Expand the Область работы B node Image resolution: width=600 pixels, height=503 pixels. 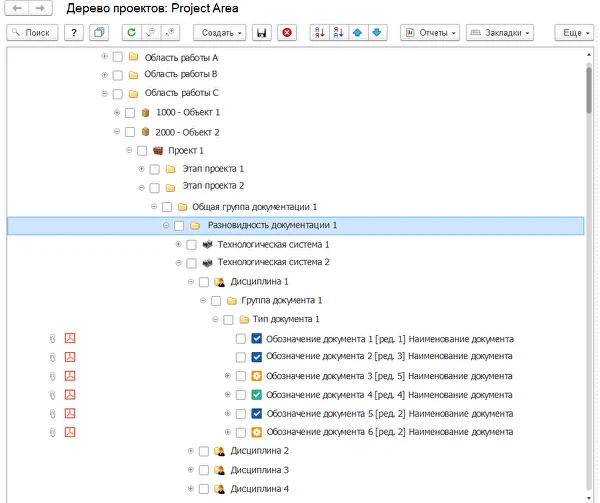pos(105,75)
